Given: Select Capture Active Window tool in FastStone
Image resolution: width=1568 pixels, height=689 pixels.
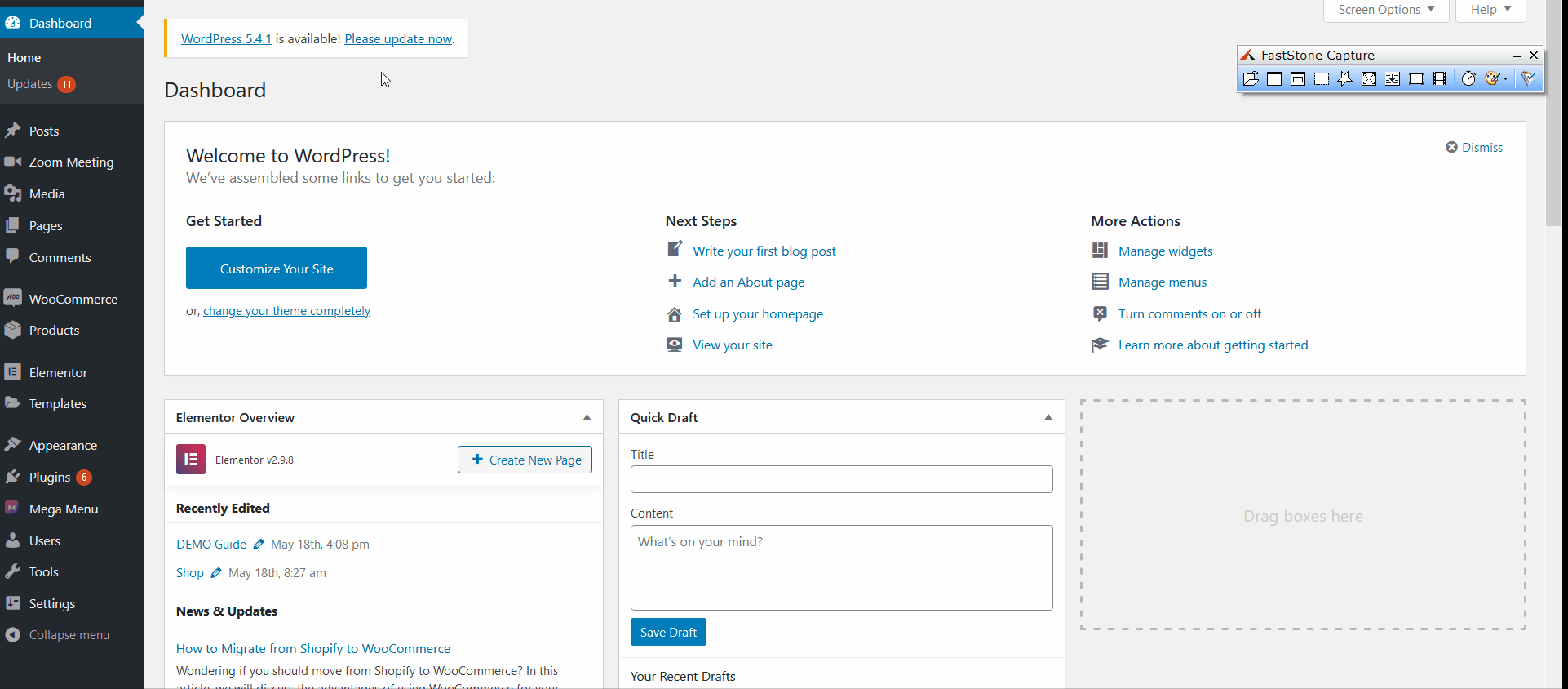Looking at the screenshot, I should coord(1274,79).
